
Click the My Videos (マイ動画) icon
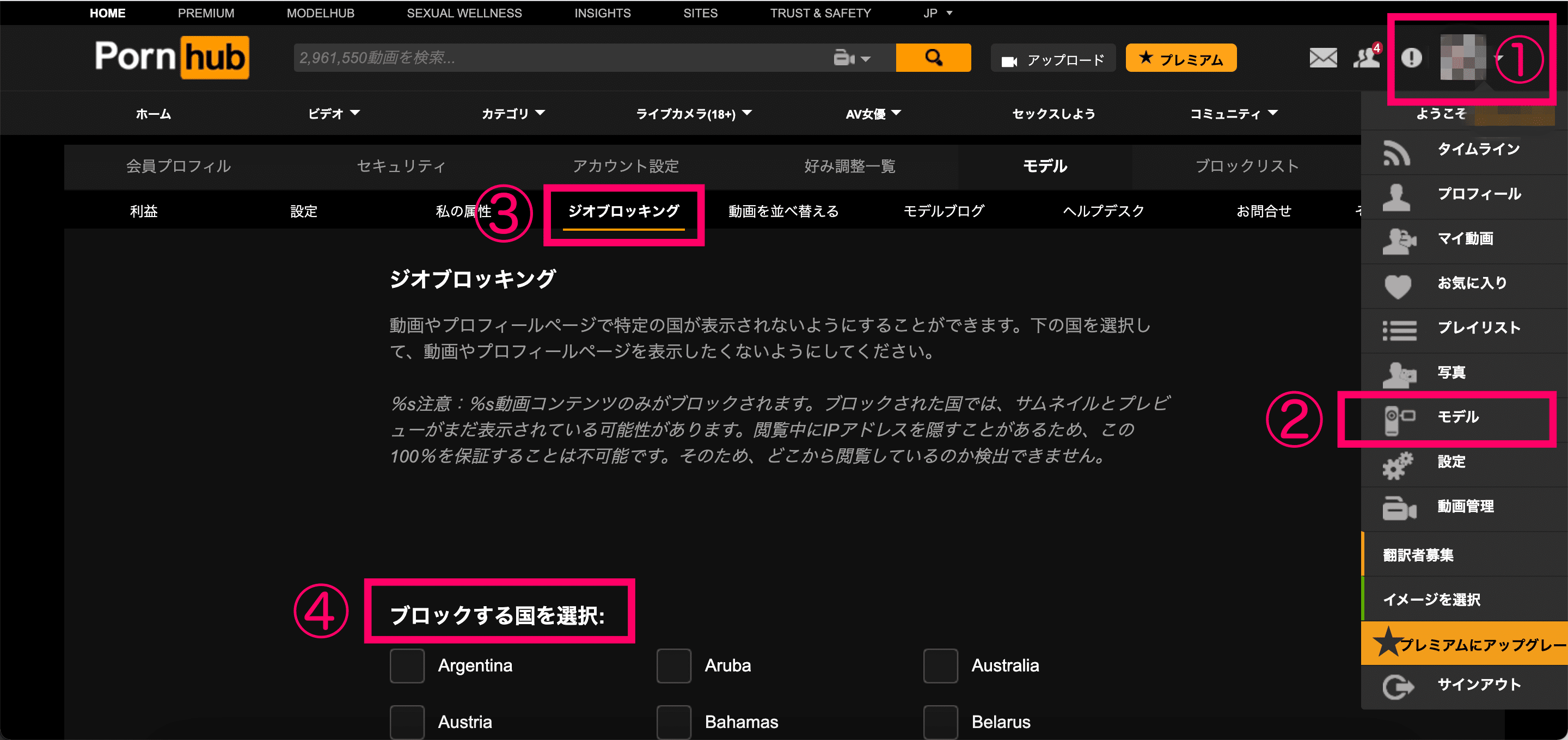[1399, 241]
